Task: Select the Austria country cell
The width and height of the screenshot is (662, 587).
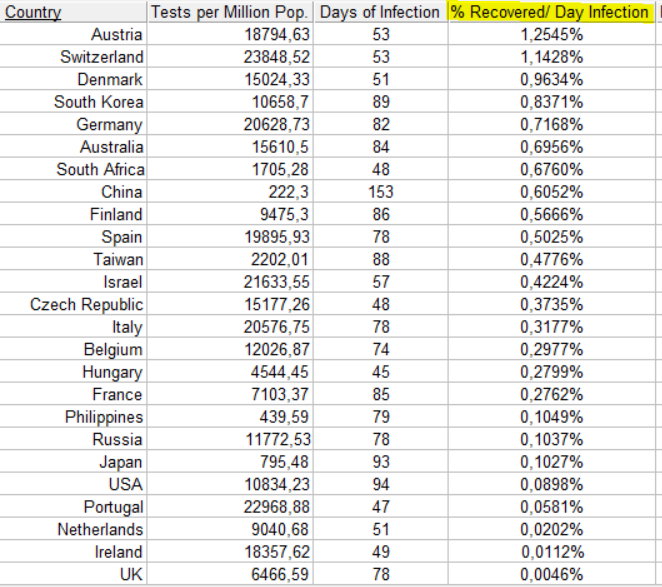Action: tap(117, 35)
